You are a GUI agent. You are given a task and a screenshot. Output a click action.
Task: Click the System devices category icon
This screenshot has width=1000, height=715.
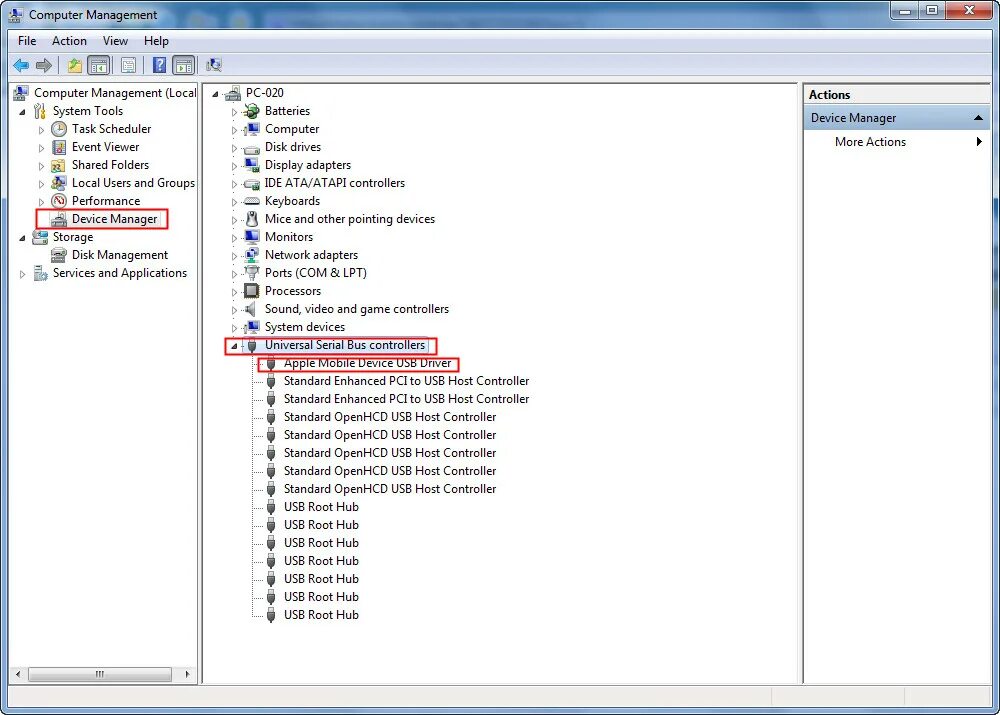pyautogui.click(x=252, y=327)
